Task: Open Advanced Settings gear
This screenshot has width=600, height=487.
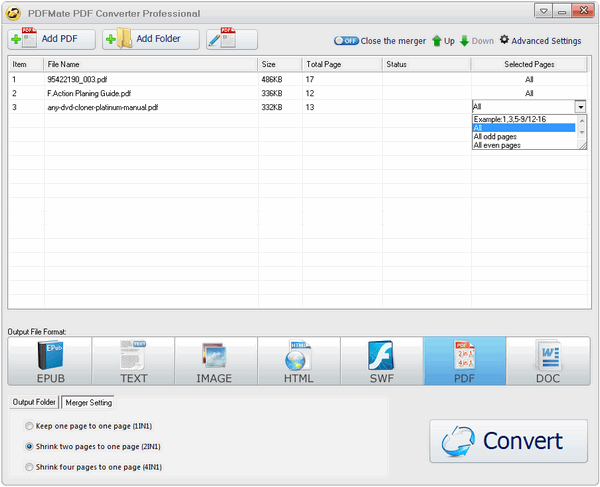Action: pyautogui.click(x=541, y=41)
